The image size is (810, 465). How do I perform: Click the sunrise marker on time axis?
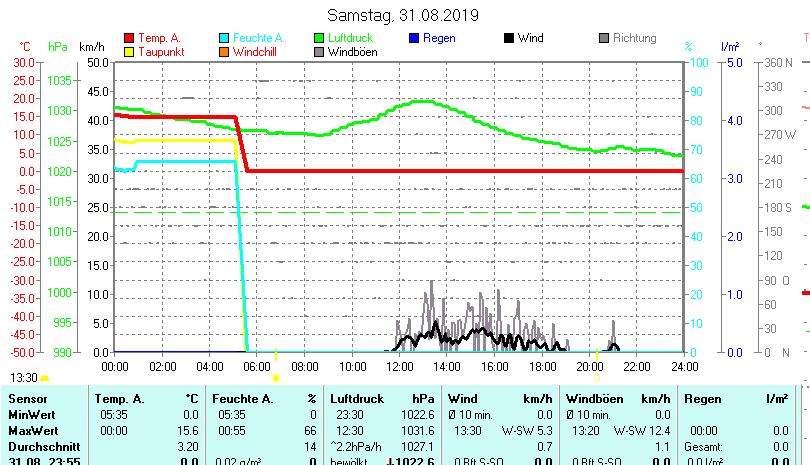click(276, 378)
